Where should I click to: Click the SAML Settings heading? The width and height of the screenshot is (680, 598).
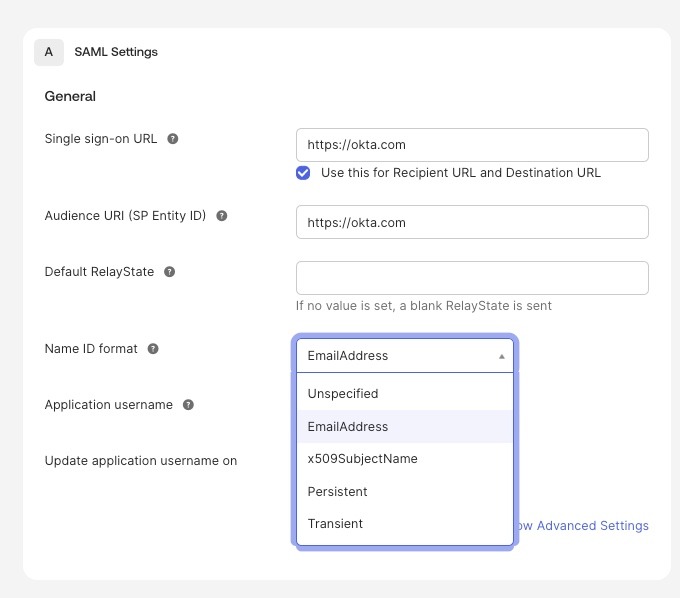[116, 52]
